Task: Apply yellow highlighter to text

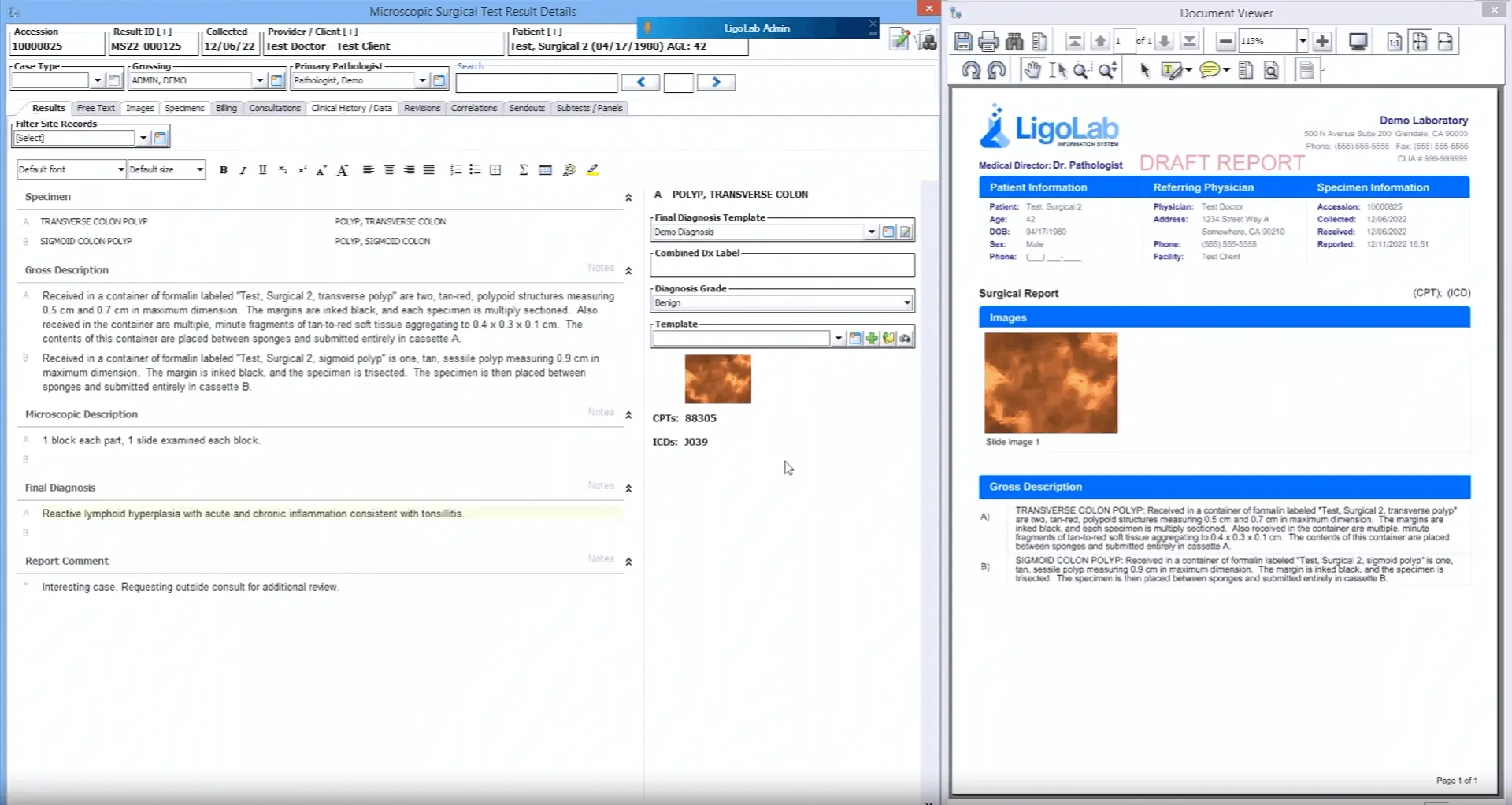Action: coord(593,169)
